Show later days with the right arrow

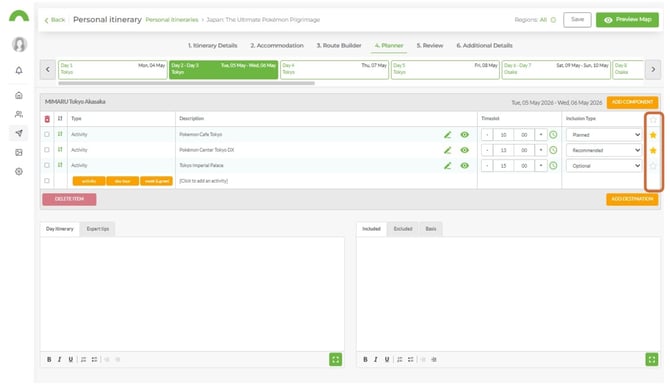[x=653, y=69]
